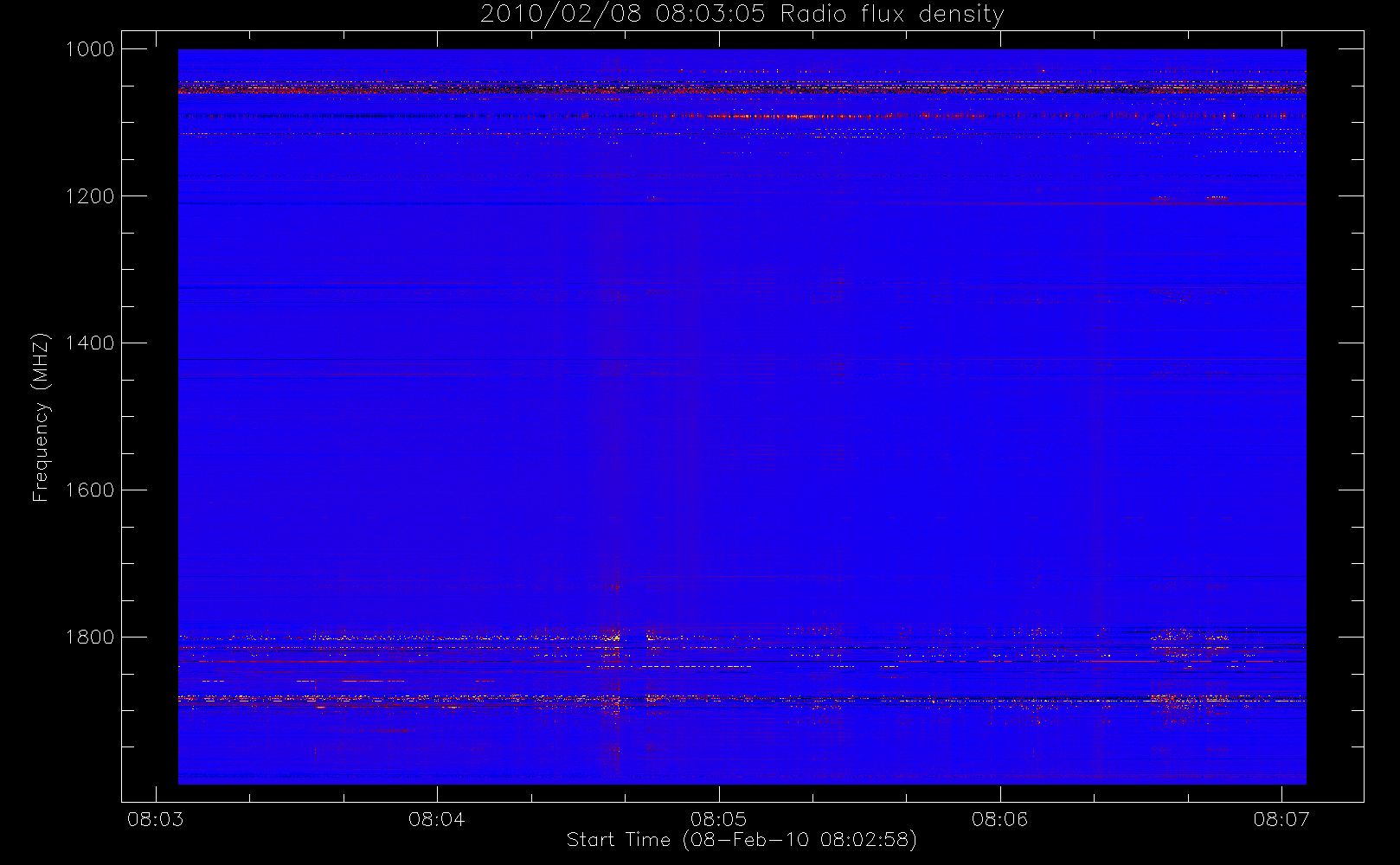The height and width of the screenshot is (865, 1400).
Task: Click the 1000 frequency axis label
Action: click(90, 49)
